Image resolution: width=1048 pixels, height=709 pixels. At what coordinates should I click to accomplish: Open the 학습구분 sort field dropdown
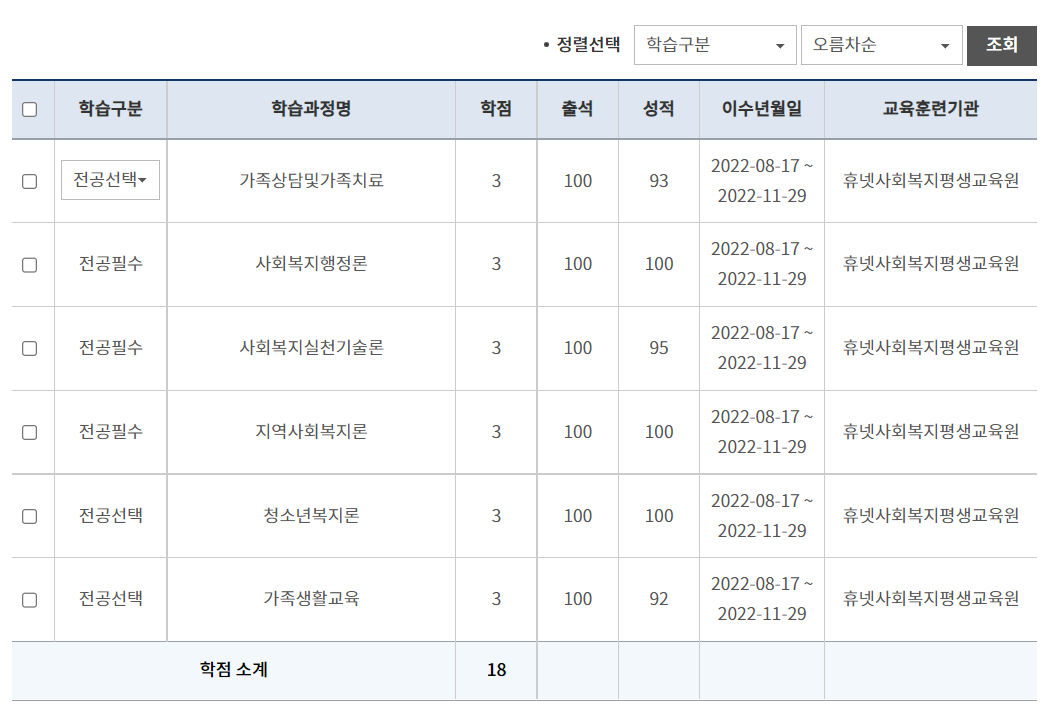[714, 45]
